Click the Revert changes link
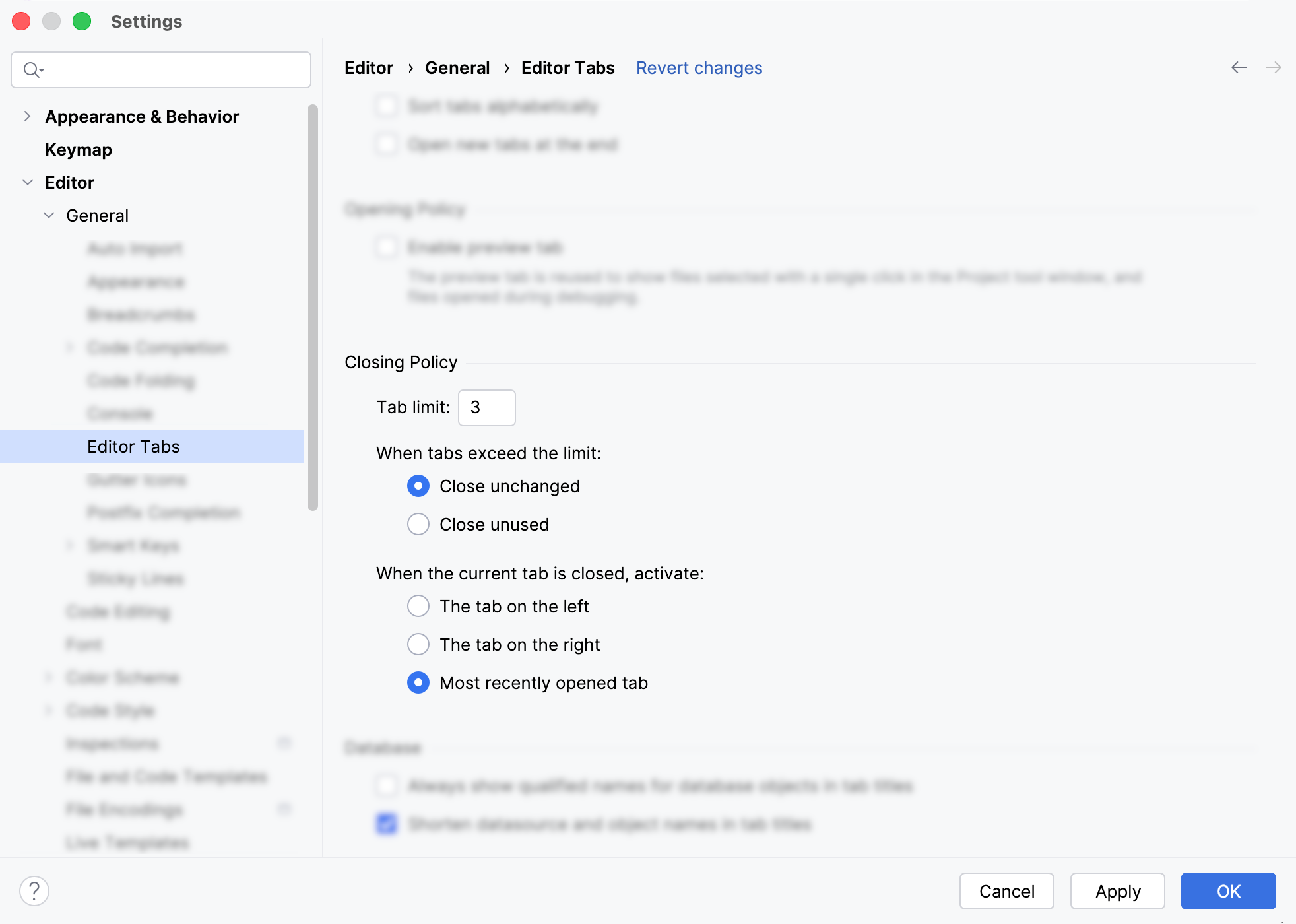 coord(699,68)
